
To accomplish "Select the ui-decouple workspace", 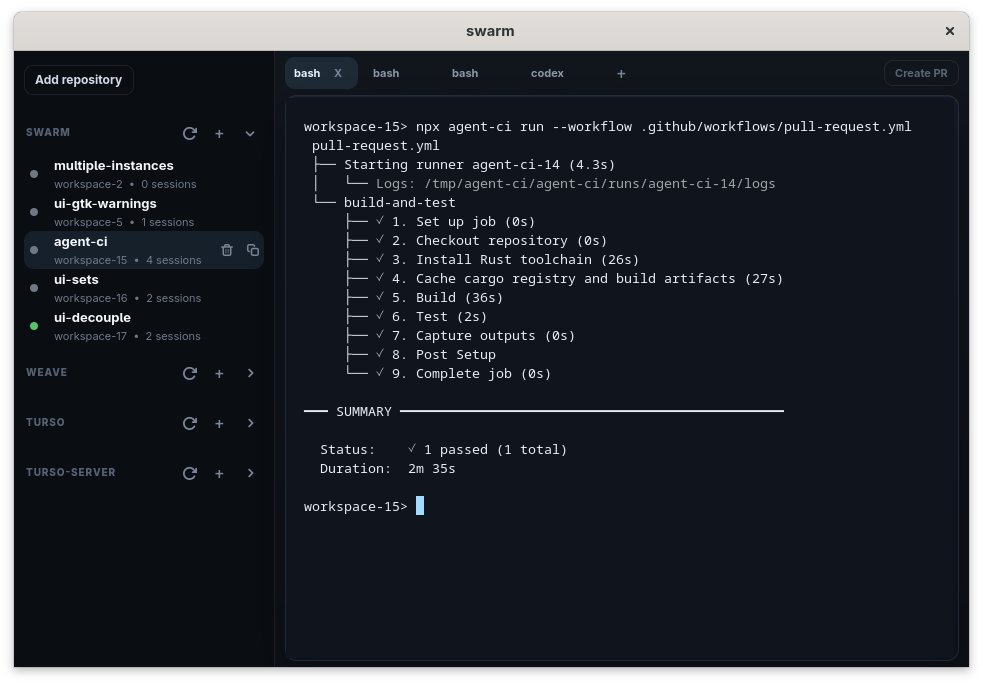I will tap(92, 318).
